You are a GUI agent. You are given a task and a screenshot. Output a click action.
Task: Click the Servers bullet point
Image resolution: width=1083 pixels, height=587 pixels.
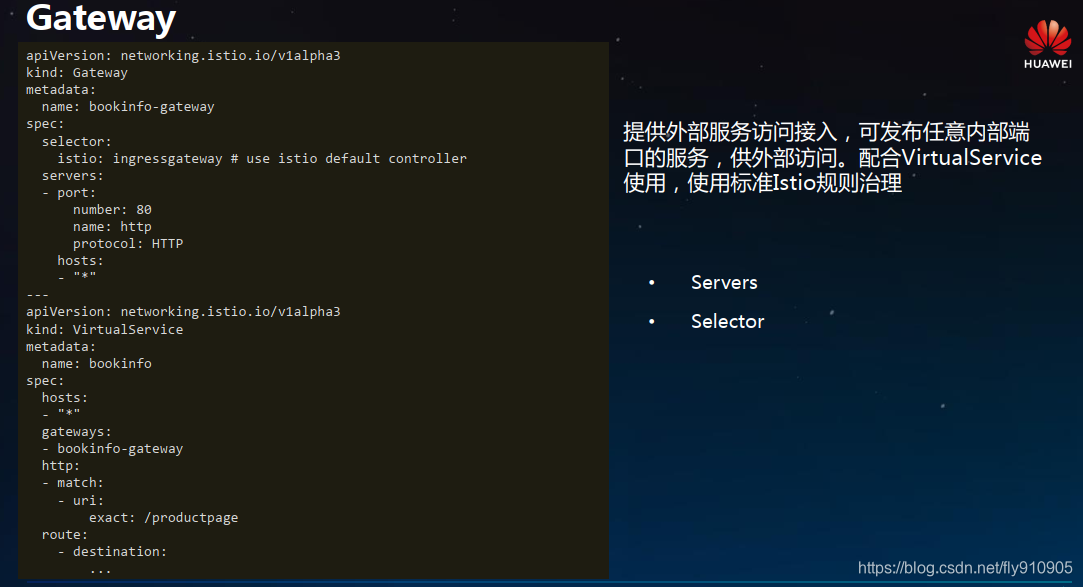(x=723, y=282)
